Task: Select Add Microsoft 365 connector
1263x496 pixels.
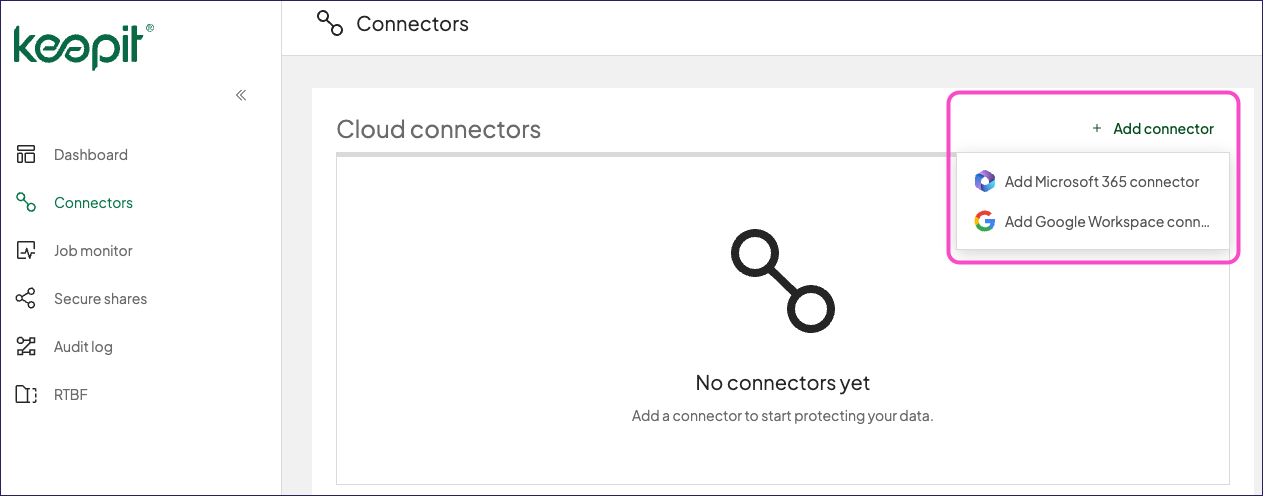Action: 1092,181
